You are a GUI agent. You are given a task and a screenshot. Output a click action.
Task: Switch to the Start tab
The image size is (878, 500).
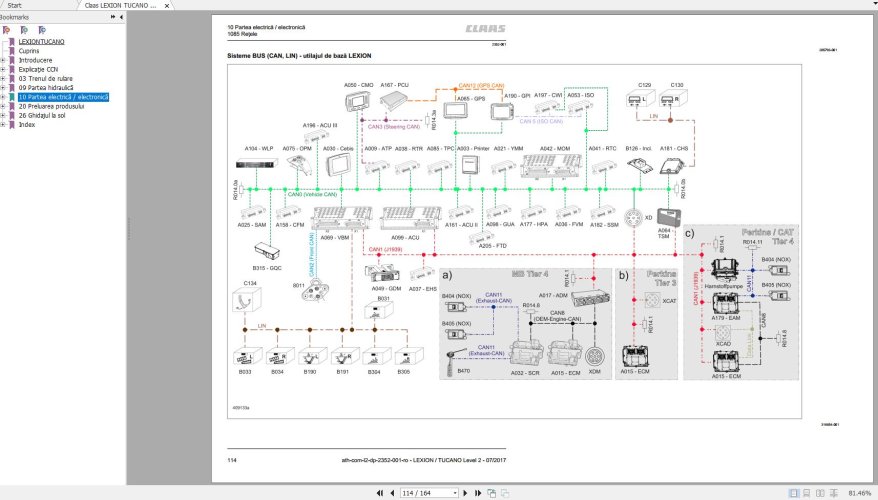click(15, 5)
